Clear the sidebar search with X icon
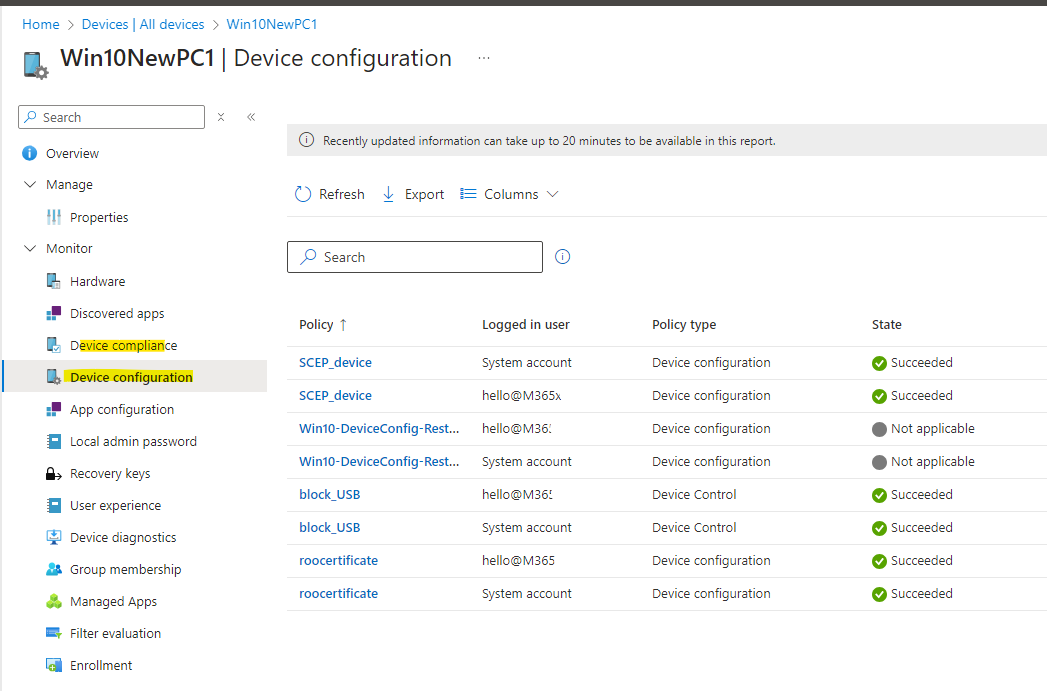The width and height of the screenshot is (1047, 691). (221, 118)
